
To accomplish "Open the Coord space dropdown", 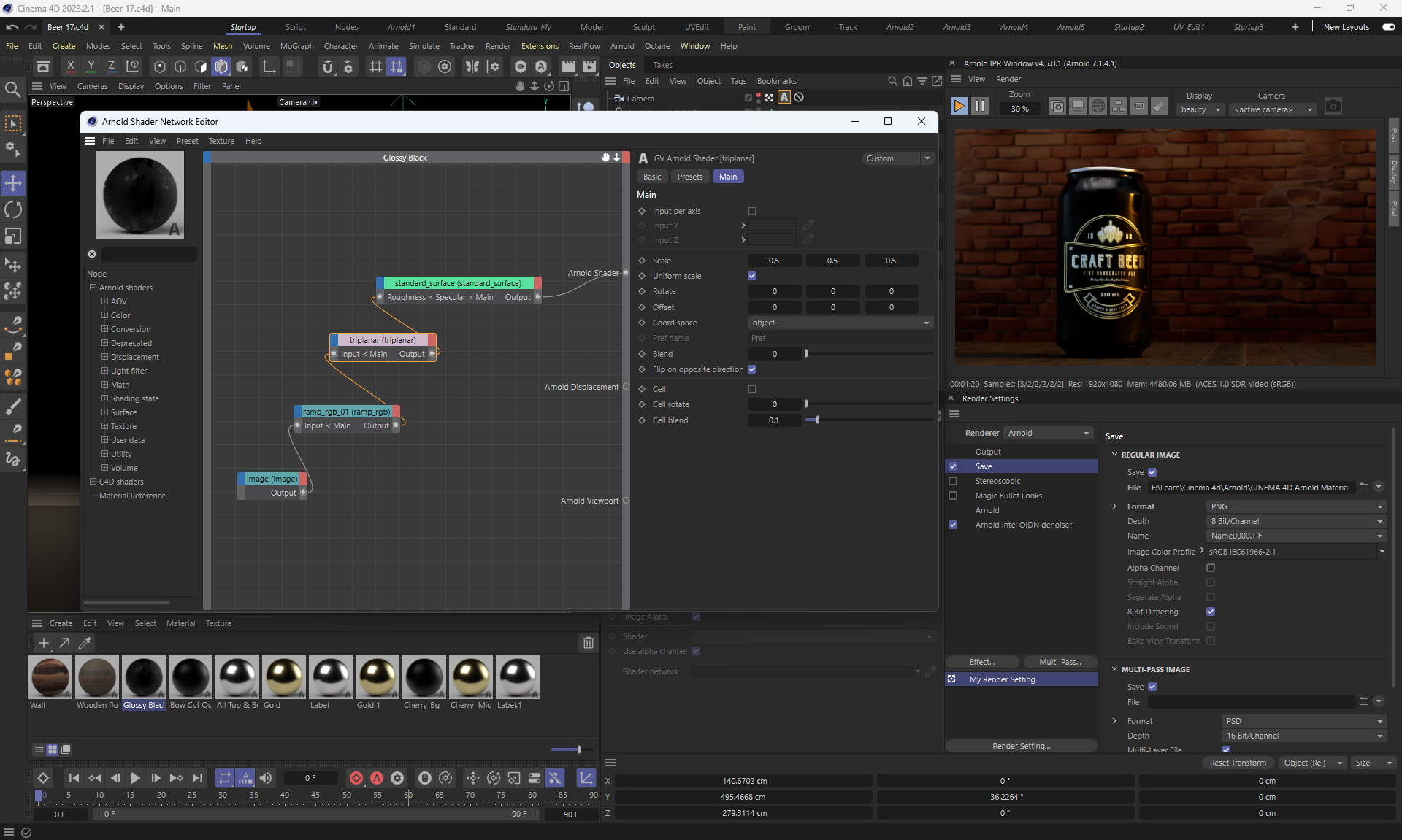I will coord(840,323).
